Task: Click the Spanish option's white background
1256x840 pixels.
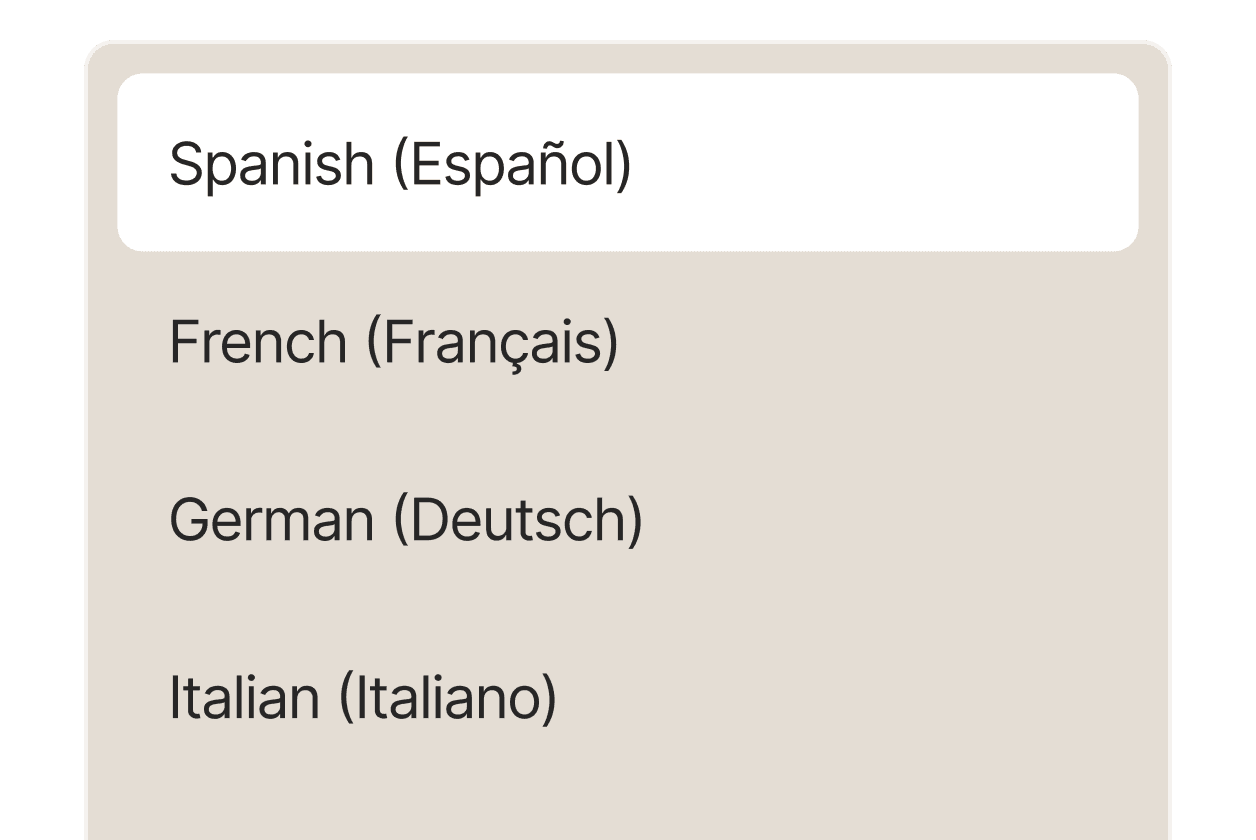Action: click(x=900, y=163)
